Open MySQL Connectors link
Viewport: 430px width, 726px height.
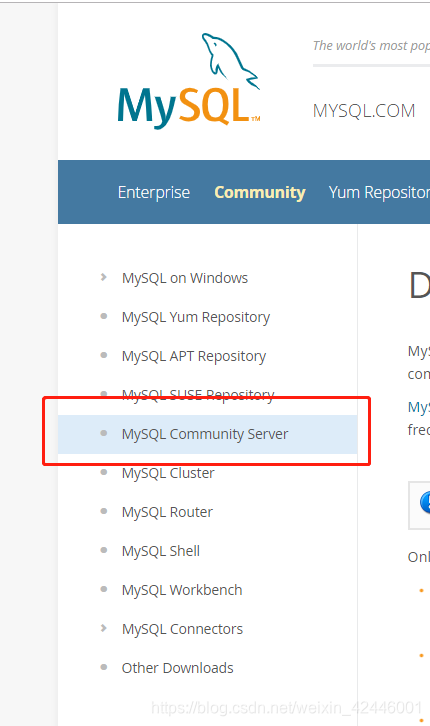[x=182, y=629]
